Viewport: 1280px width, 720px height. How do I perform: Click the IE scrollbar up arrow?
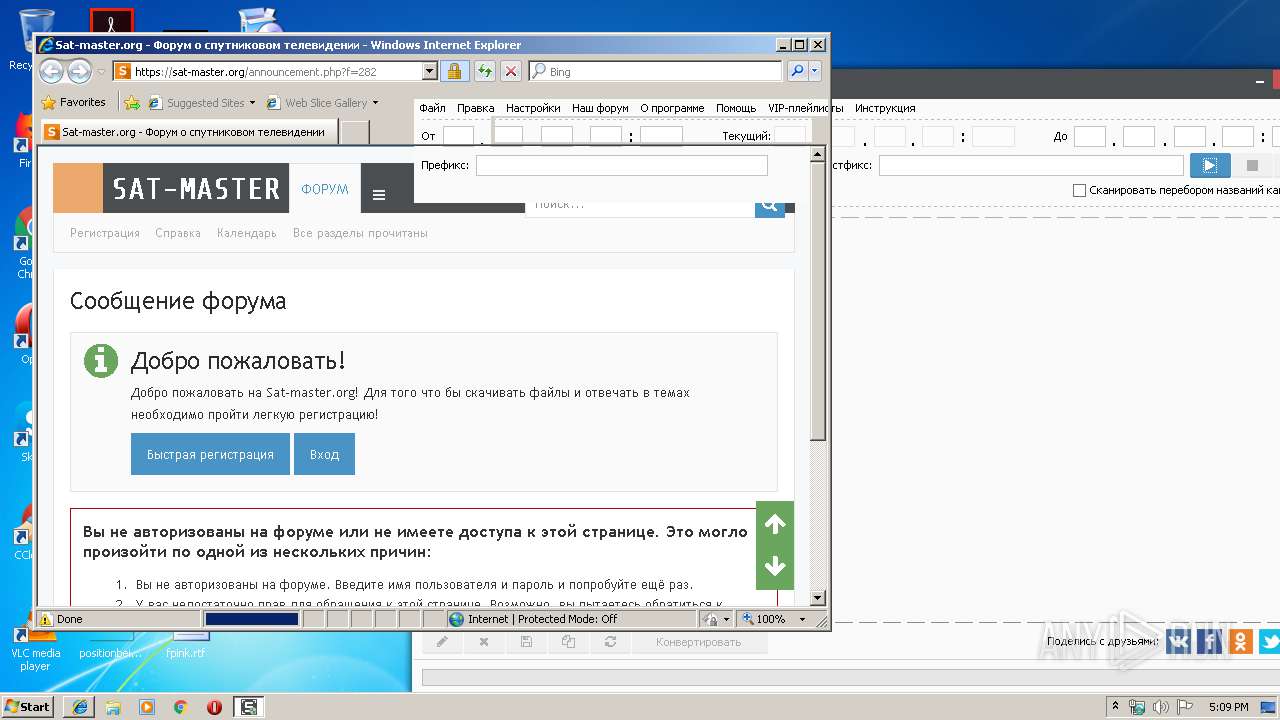[818, 155]
